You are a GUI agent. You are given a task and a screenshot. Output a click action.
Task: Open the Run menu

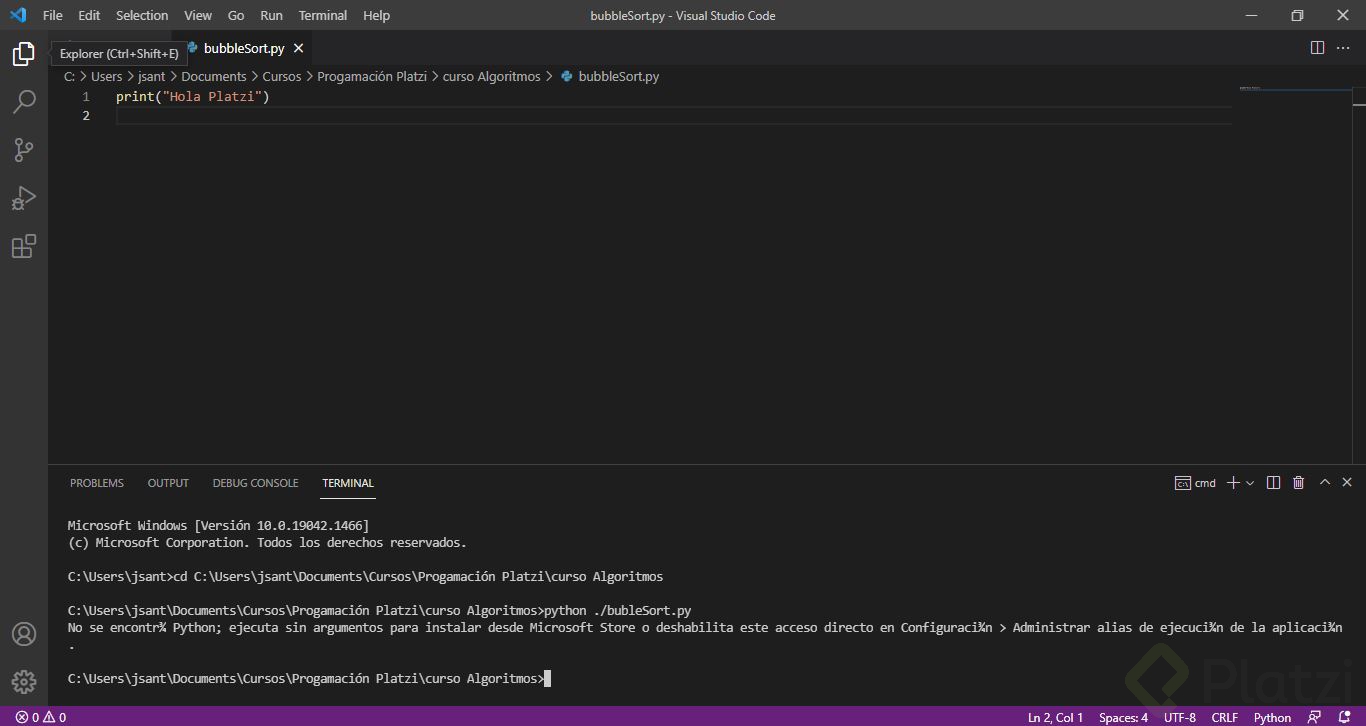click(x=271, y=15)
